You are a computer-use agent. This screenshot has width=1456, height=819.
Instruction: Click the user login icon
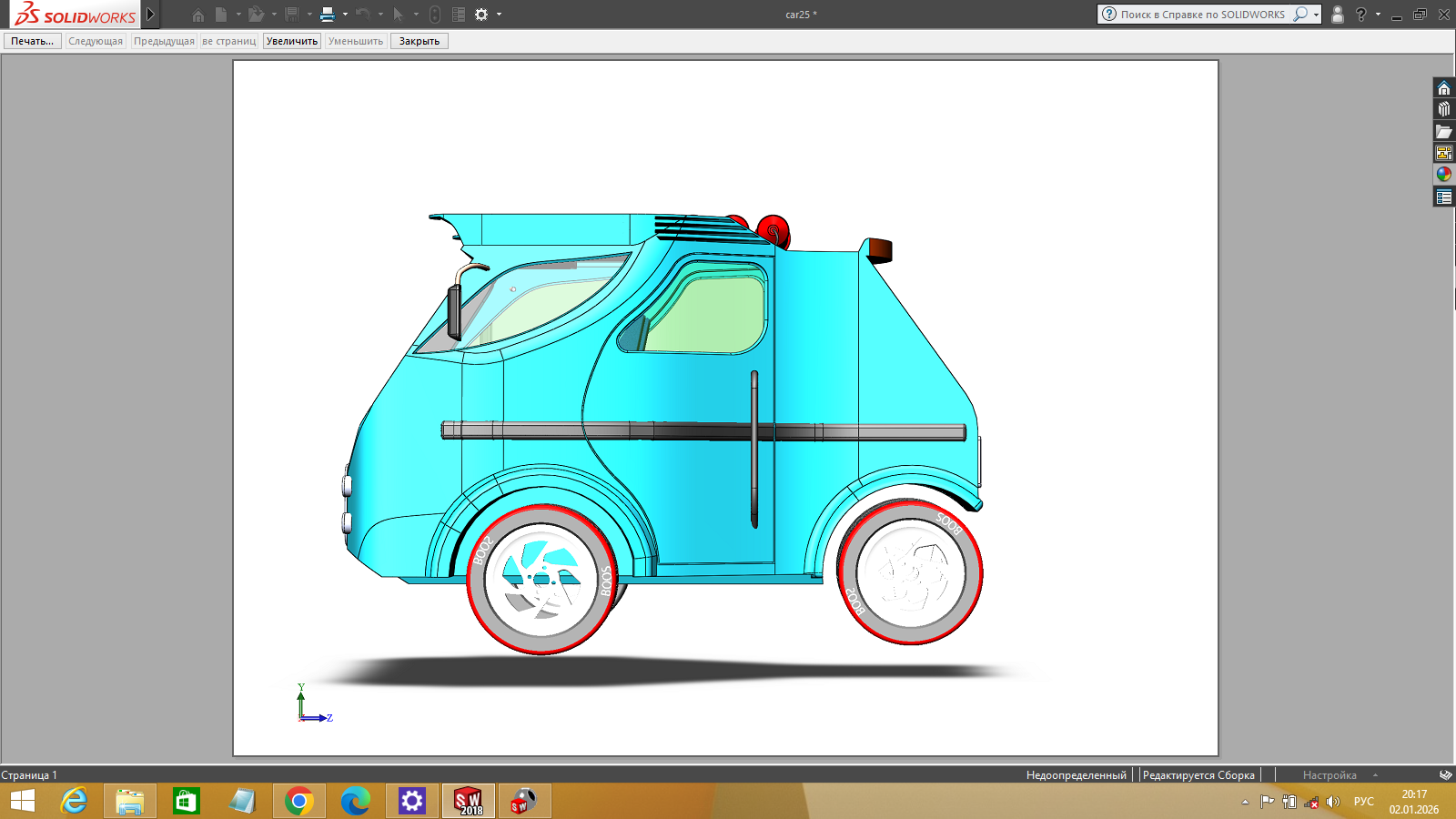(1338, 15)
